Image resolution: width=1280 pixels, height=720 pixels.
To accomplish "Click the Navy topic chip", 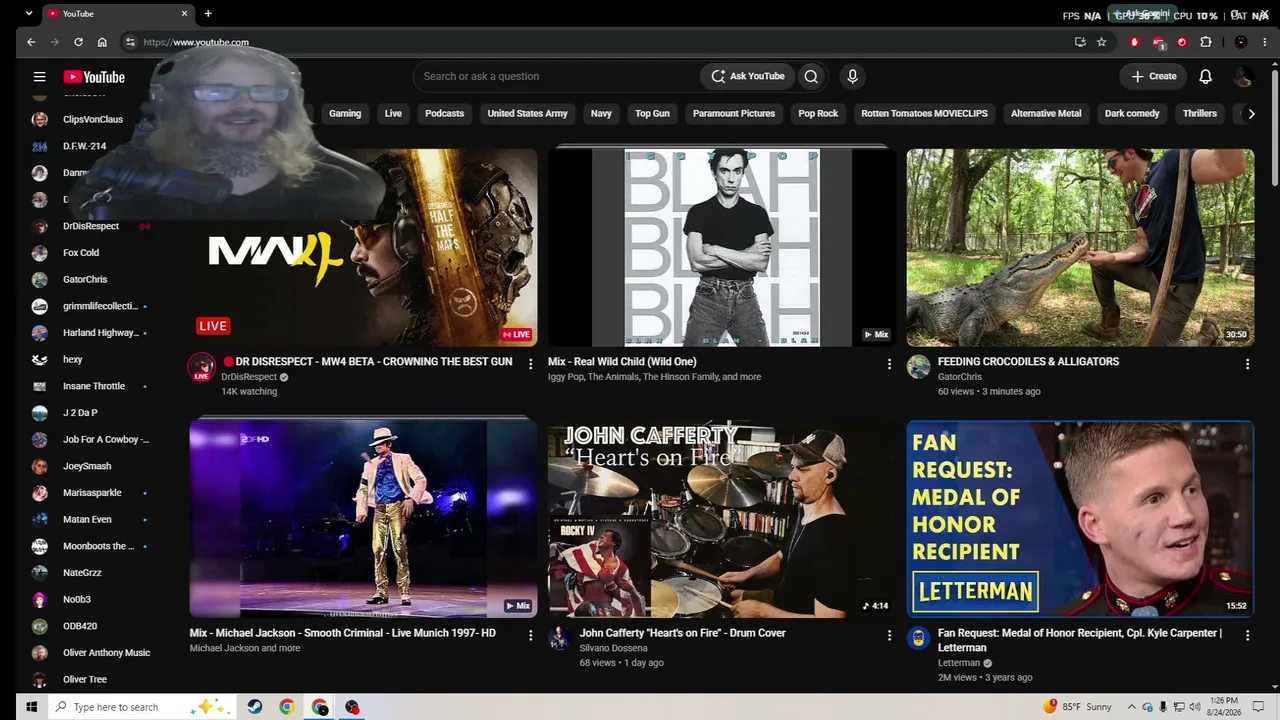I will (x=601, y=114).
